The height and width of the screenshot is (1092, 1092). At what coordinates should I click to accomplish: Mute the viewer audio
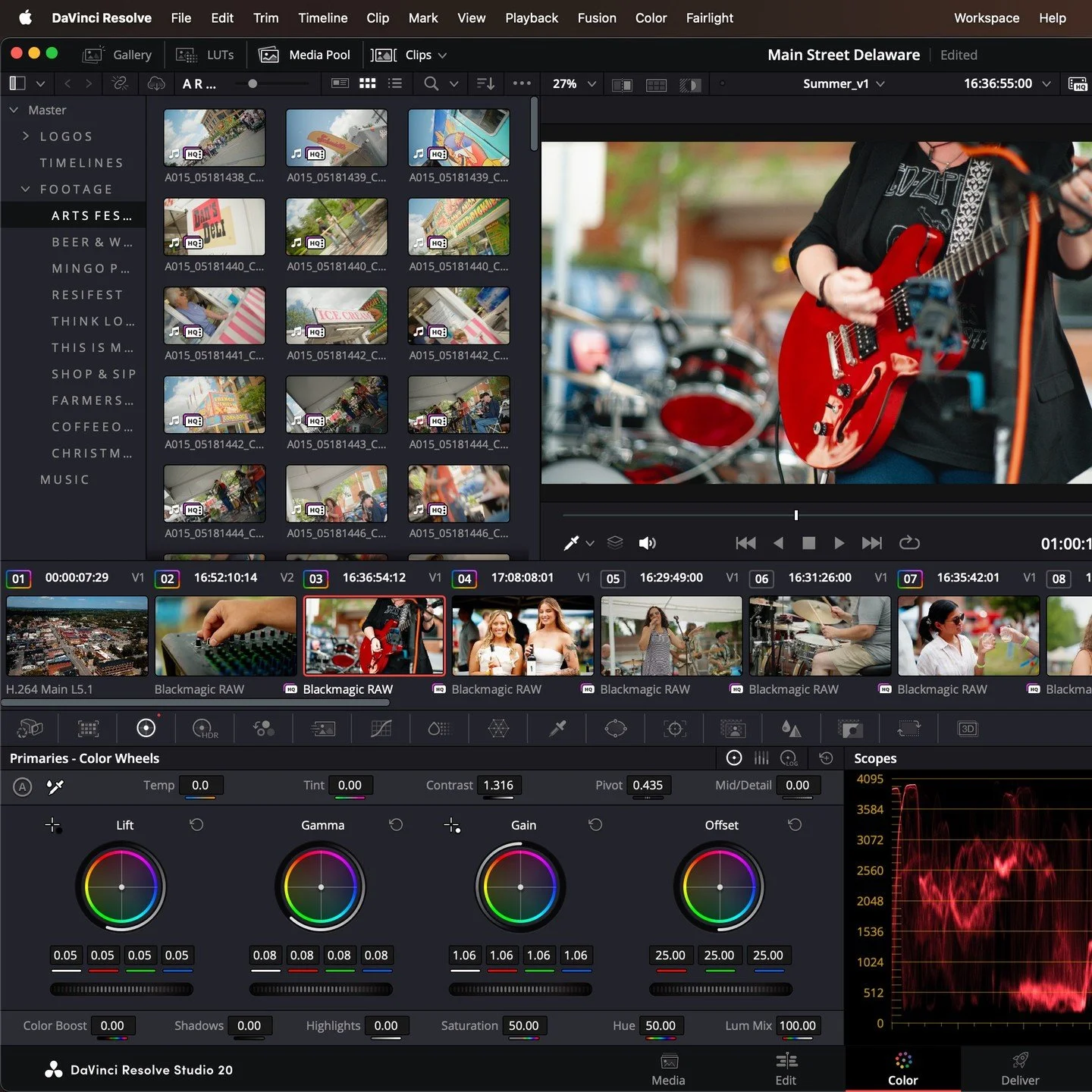(647, 543)
